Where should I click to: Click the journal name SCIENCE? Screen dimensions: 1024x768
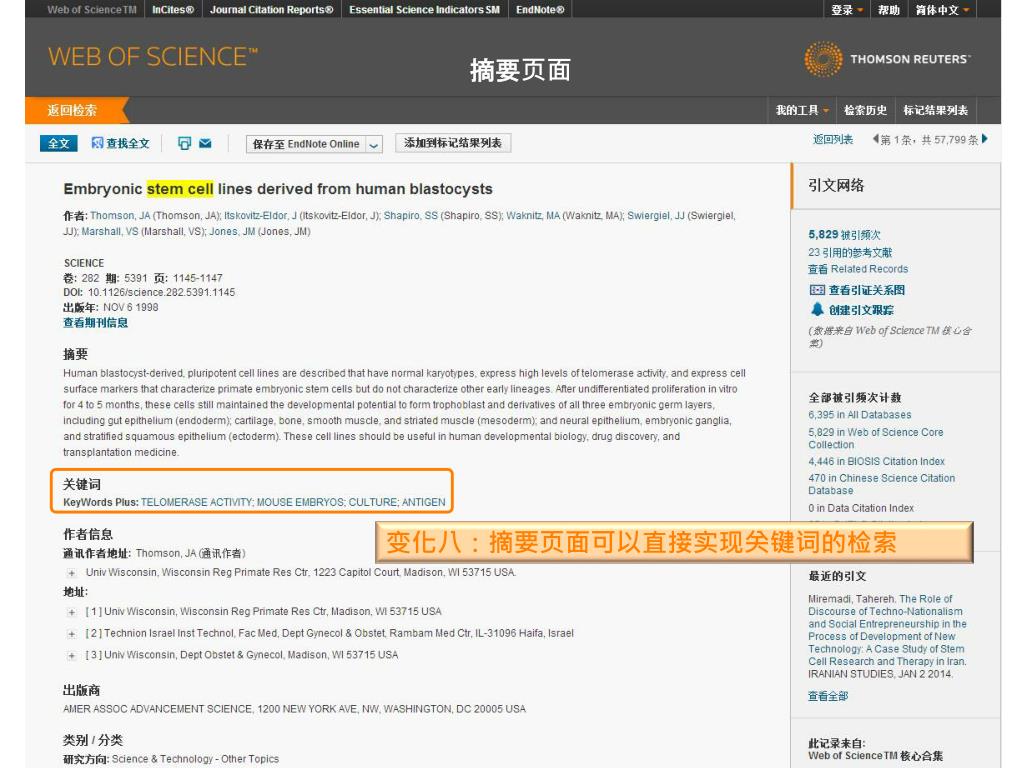84,263
